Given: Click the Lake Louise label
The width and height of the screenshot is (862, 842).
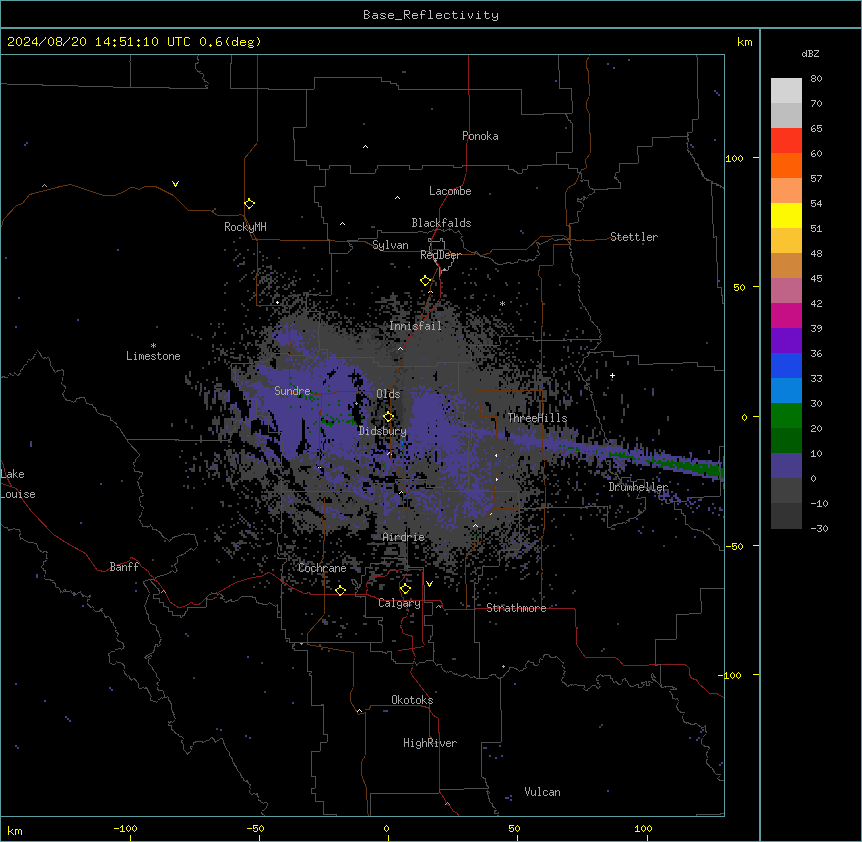Looking at the screenshot, I should [x=18, y=484].
